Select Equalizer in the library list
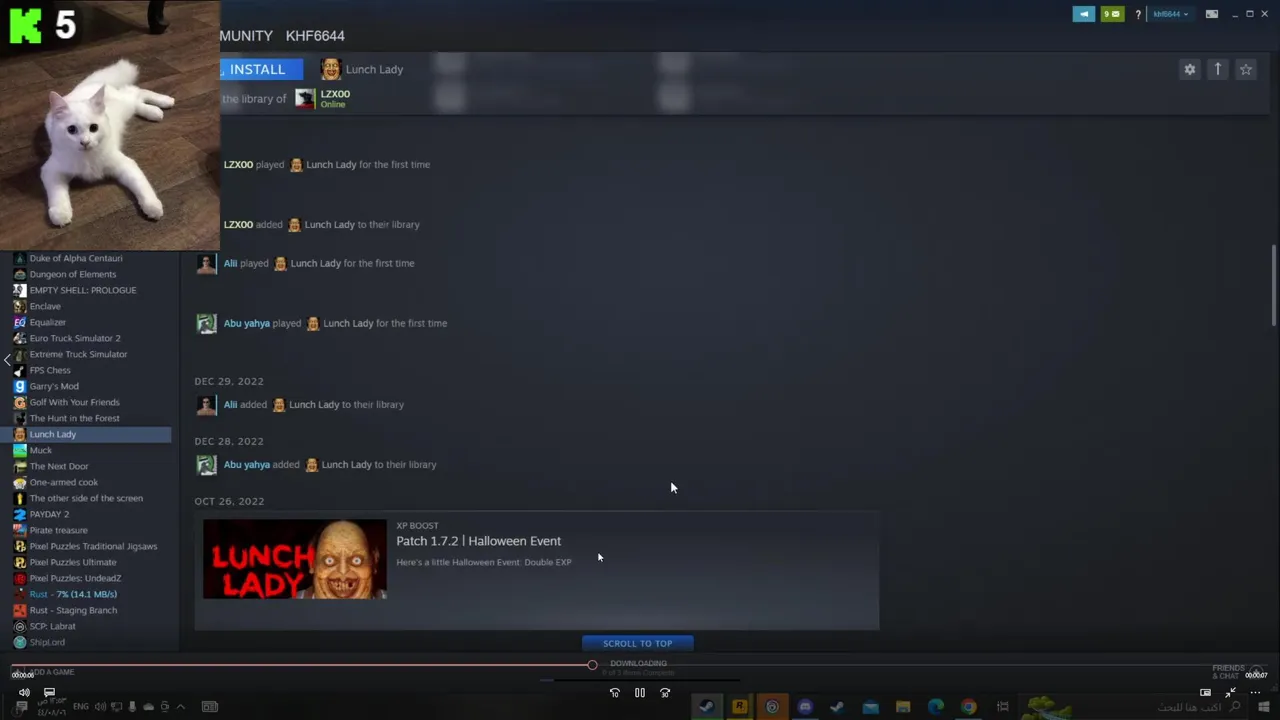Viewport: 1280px width, 720px height. tap(48, 322)
